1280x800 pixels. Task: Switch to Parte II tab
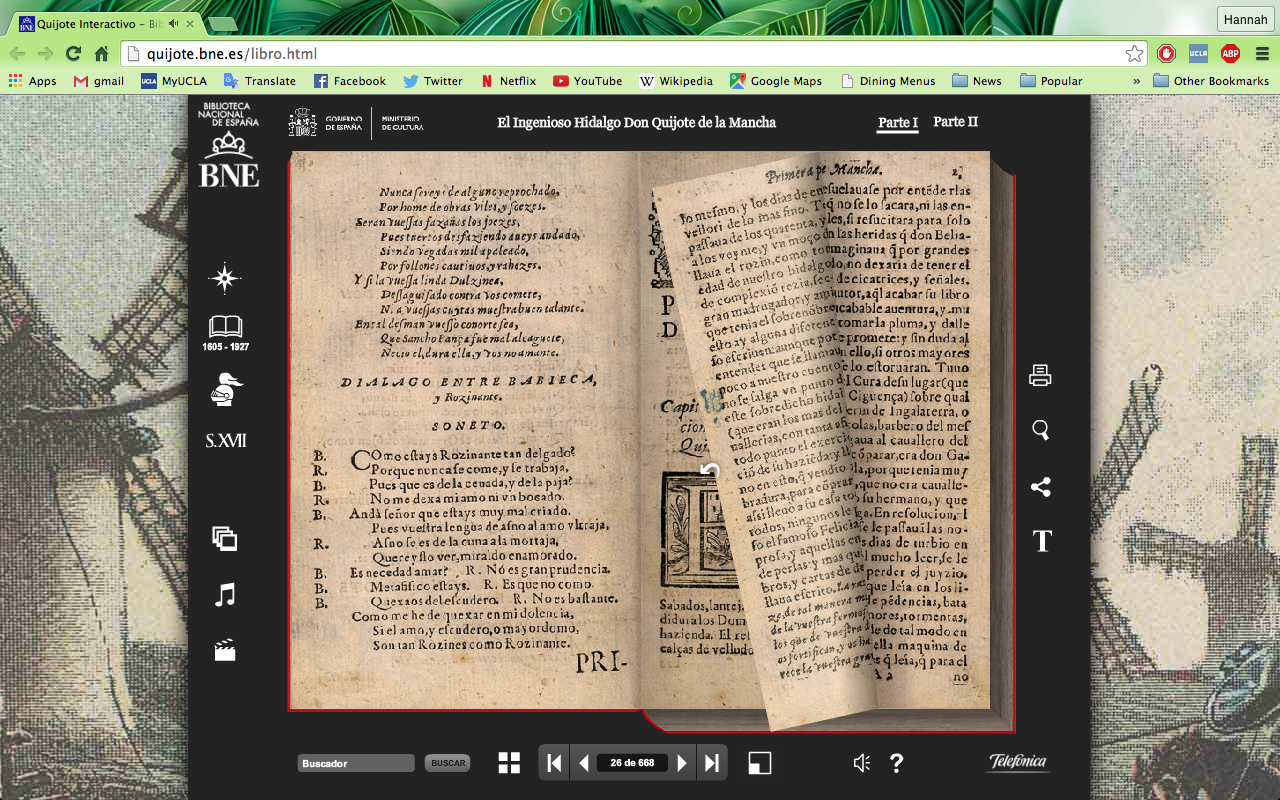point(955,122)
